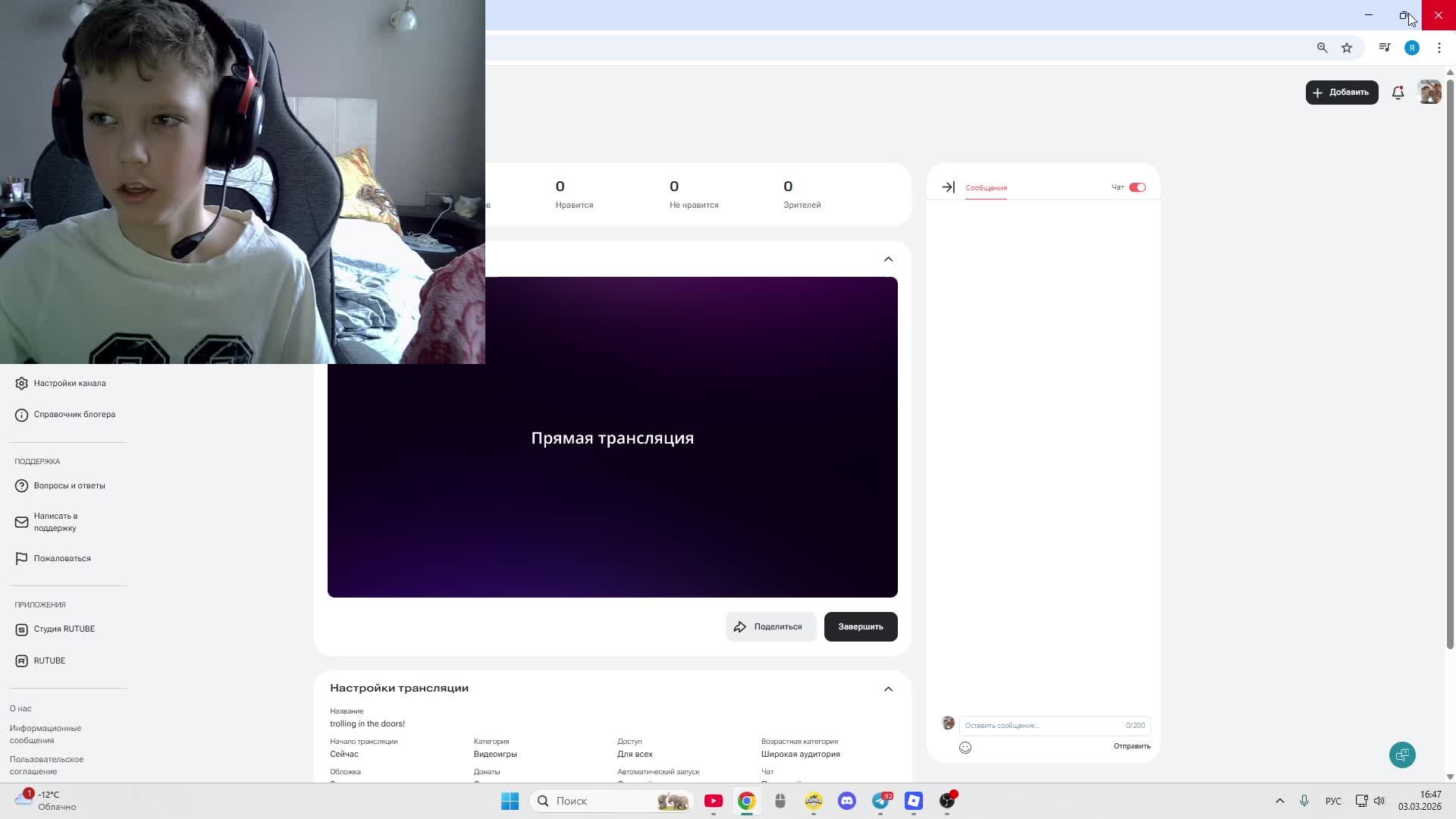The width and height of the screenshot is (1456, 819).
Task: Collapse Настройки трансляции section
Action: 888,689
